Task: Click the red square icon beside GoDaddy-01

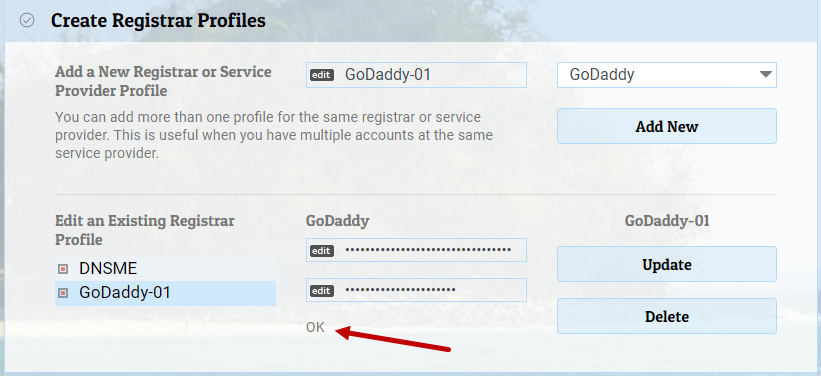Action: coord(63,293)
